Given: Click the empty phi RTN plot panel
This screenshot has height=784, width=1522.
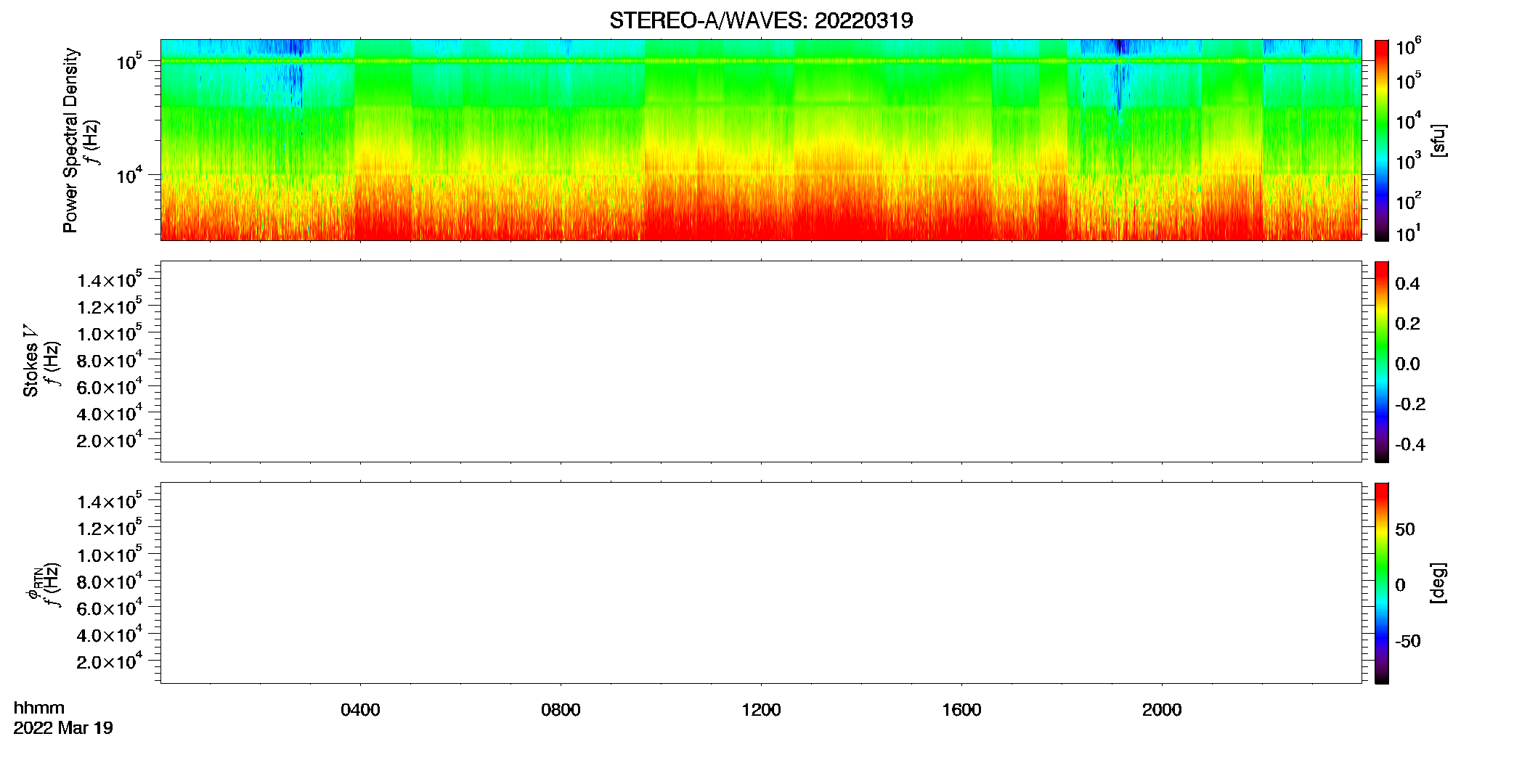Looking at the screenshot, I should point(761,583).
